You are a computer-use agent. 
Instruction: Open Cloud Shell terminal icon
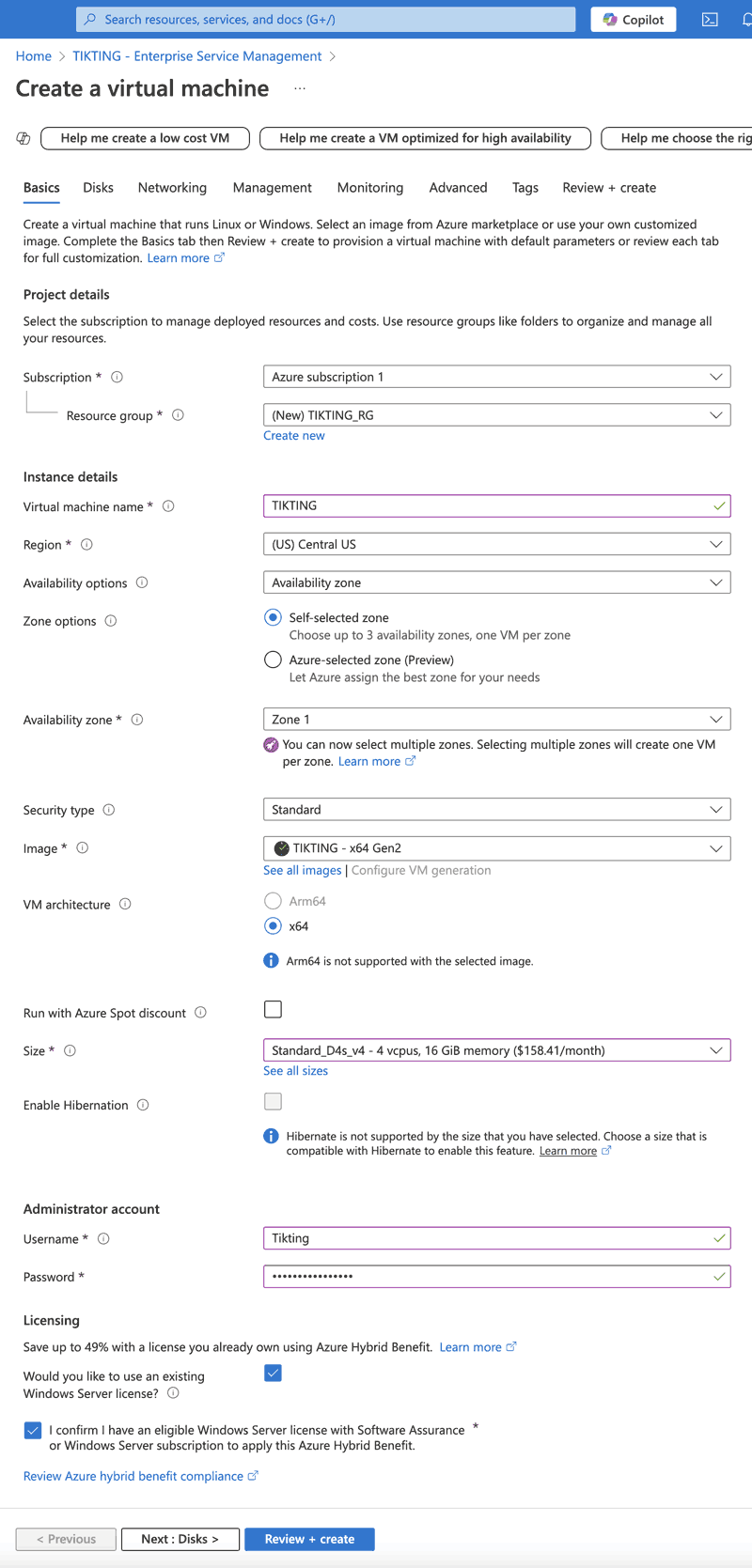click(x=710, y=20)
